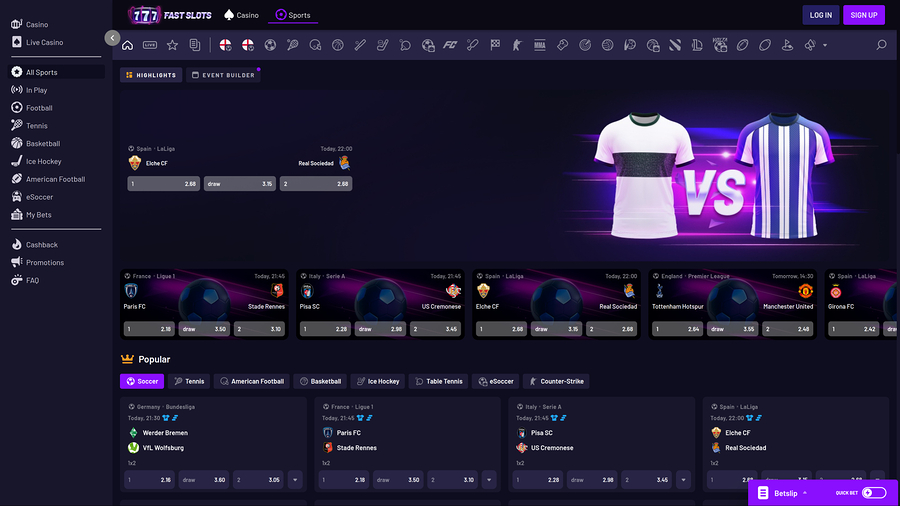
Task: Expand more markets for Paris FC match
Action: [x=488, y=480]
